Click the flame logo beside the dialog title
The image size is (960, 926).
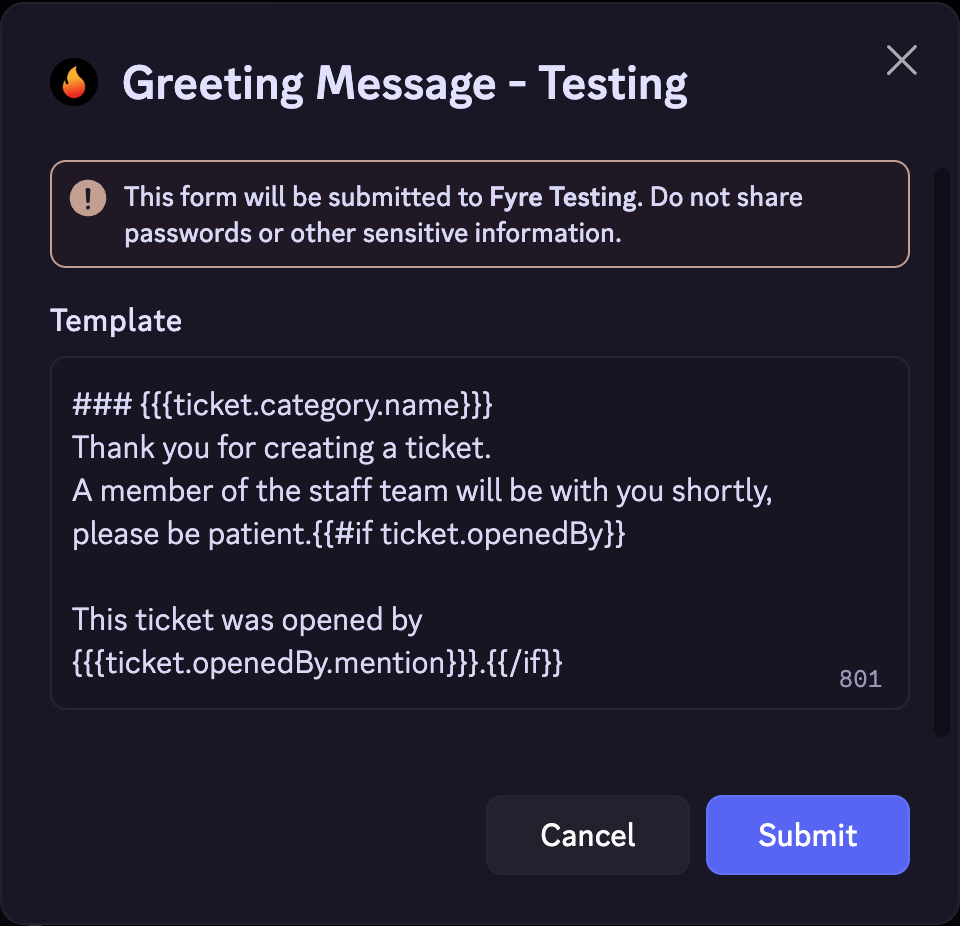click(73, 81)
